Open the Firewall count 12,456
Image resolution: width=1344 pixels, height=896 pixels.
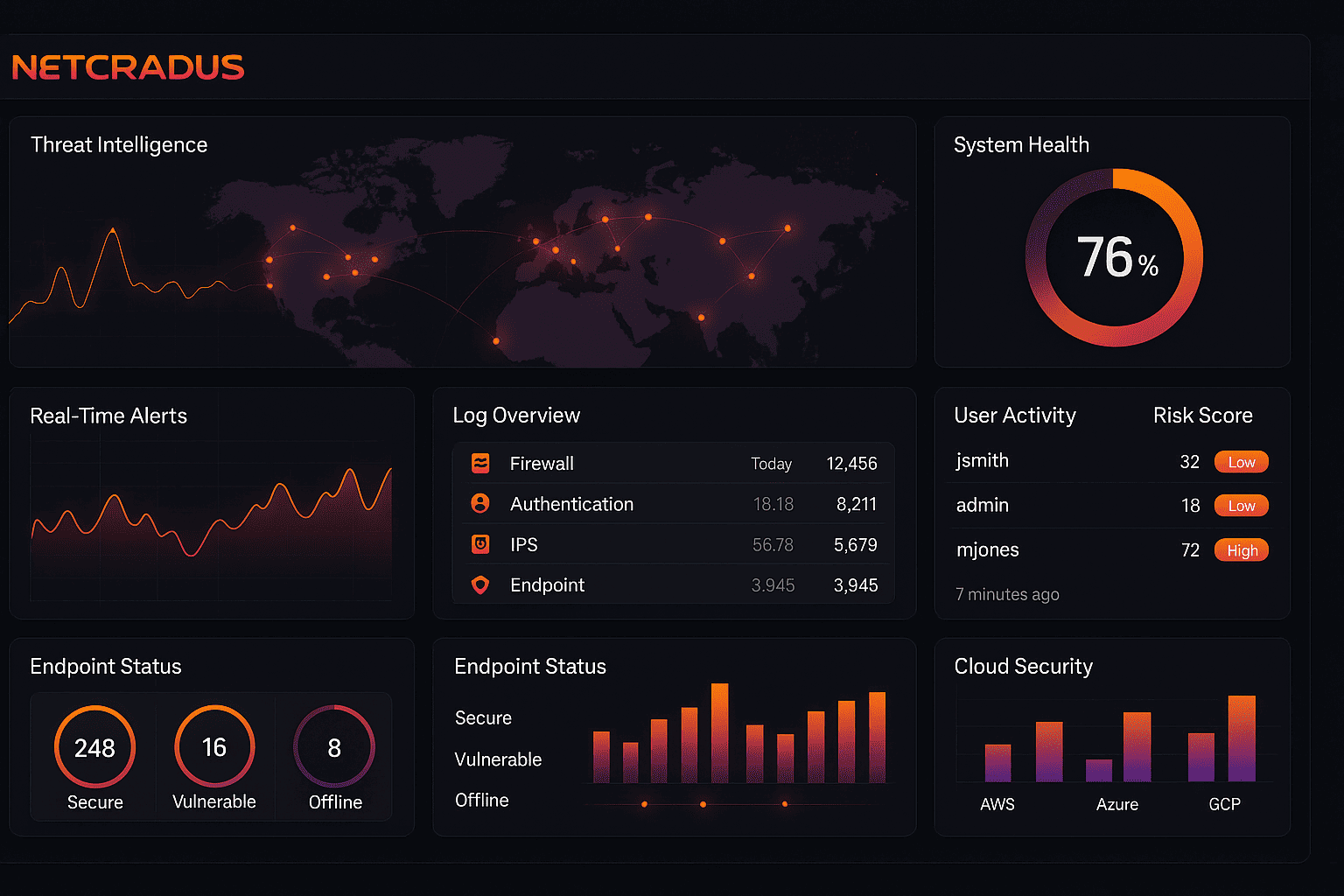(x=851, y=464)
